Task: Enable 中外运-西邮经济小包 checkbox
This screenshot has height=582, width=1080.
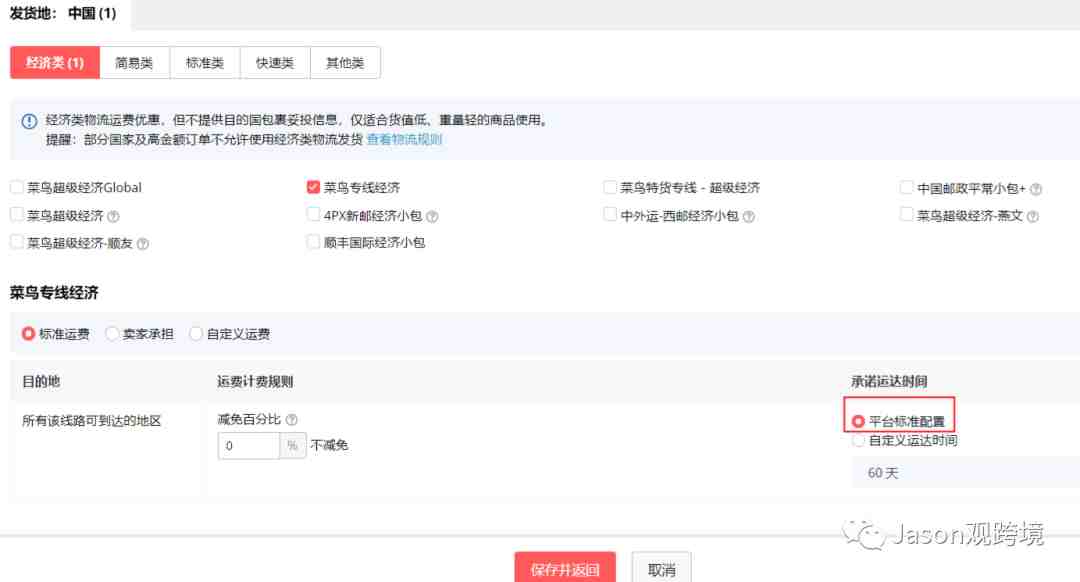Action: pos(610,215)
